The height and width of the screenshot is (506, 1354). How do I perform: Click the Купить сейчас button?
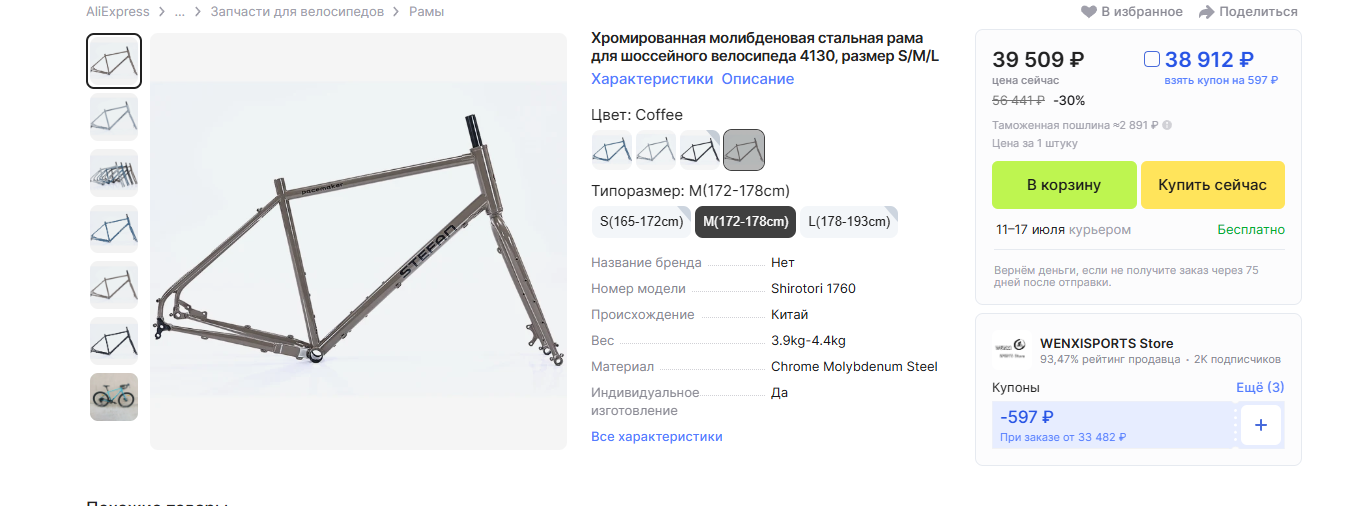pos(1213,185)
